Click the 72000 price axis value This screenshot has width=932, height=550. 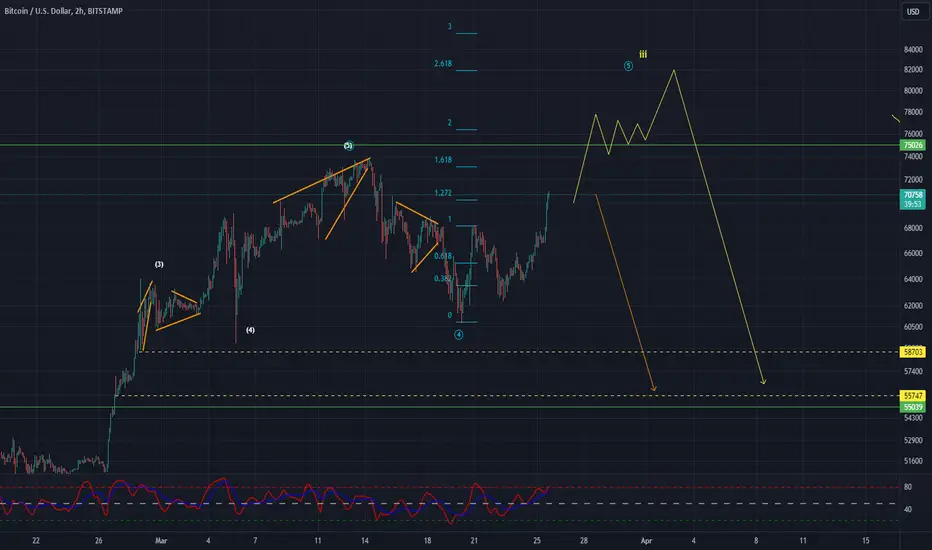click(913, 180)
